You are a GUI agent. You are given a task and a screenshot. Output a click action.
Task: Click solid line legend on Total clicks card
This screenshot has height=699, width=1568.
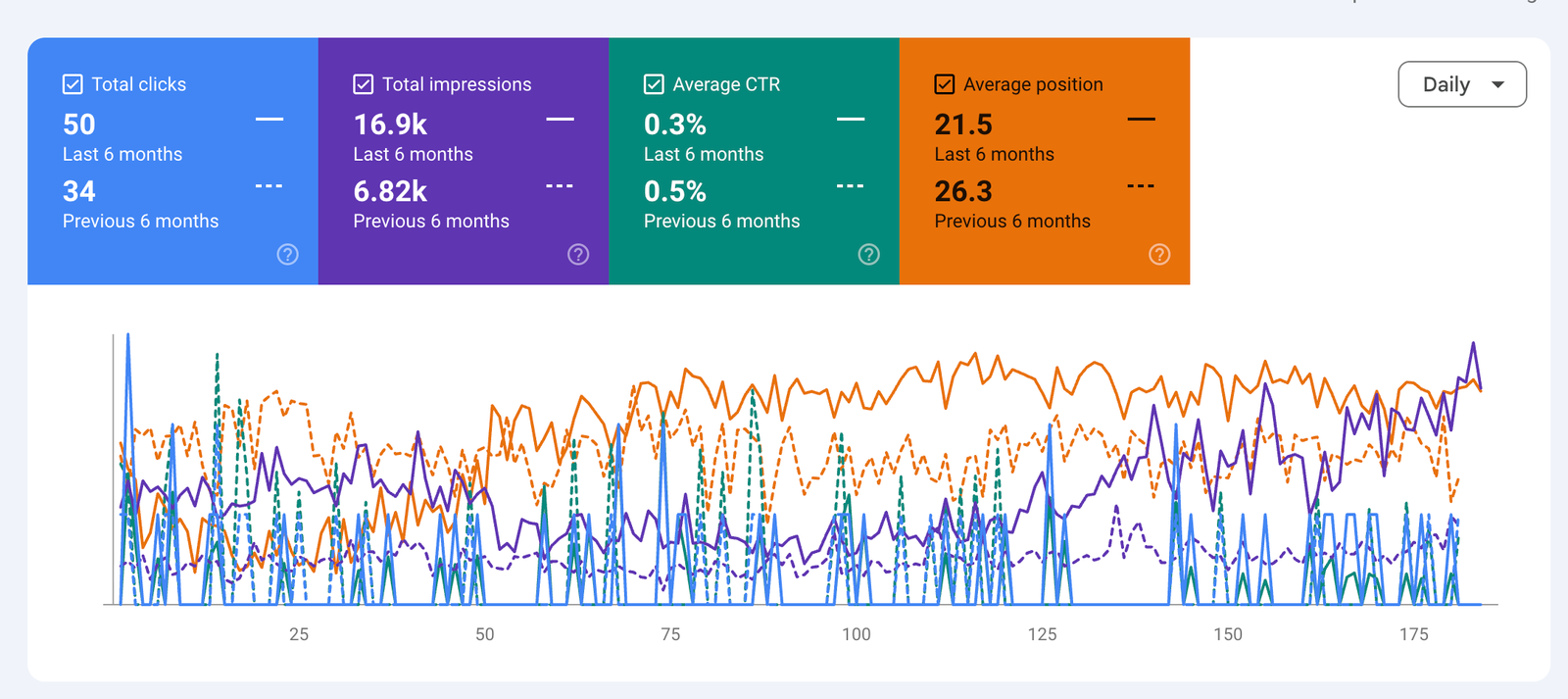(x=269, y=120)
